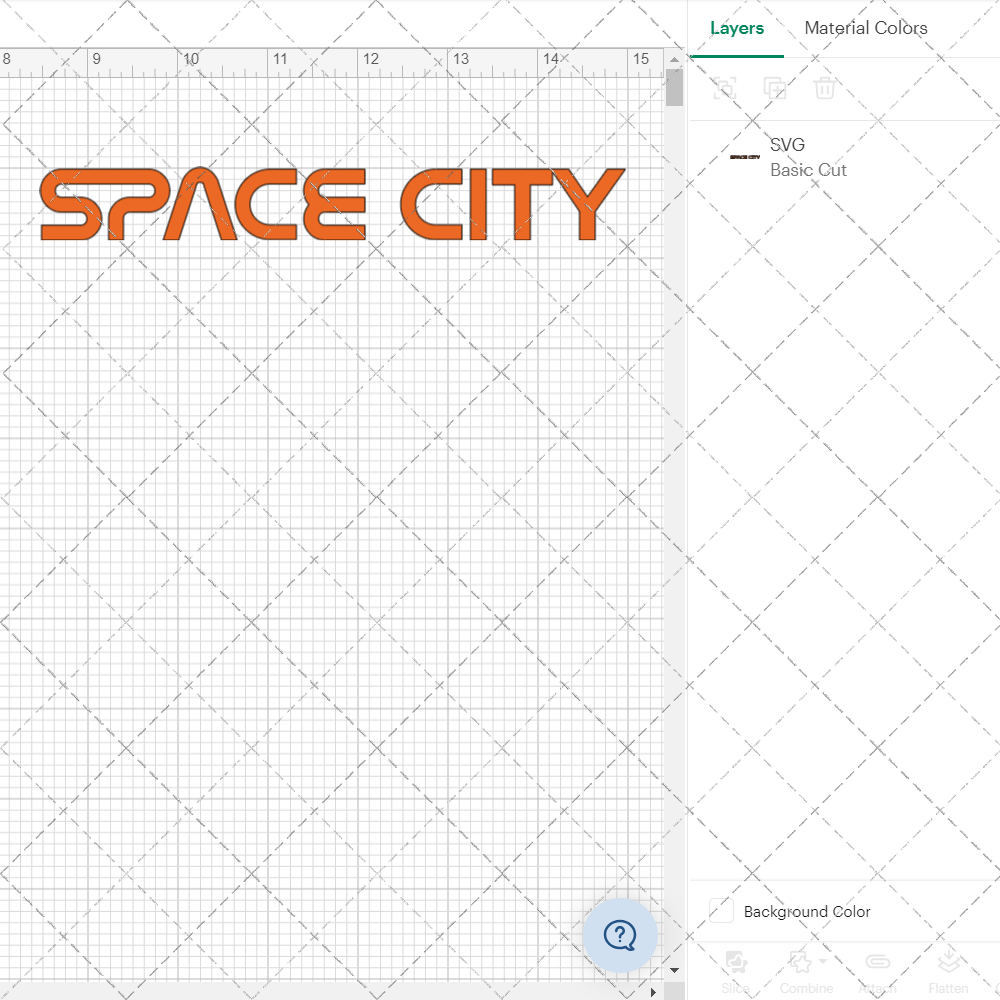
Task: Click the vertical scrollbar thumb
Action: coord(674,87)
